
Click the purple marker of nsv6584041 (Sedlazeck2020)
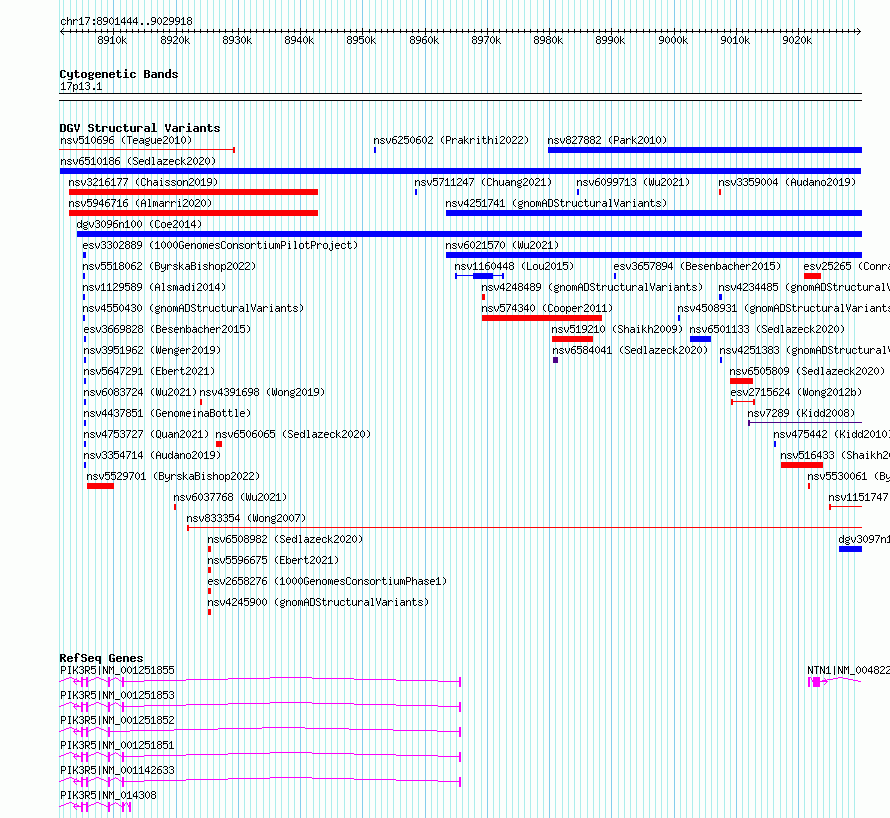point(555,360)
